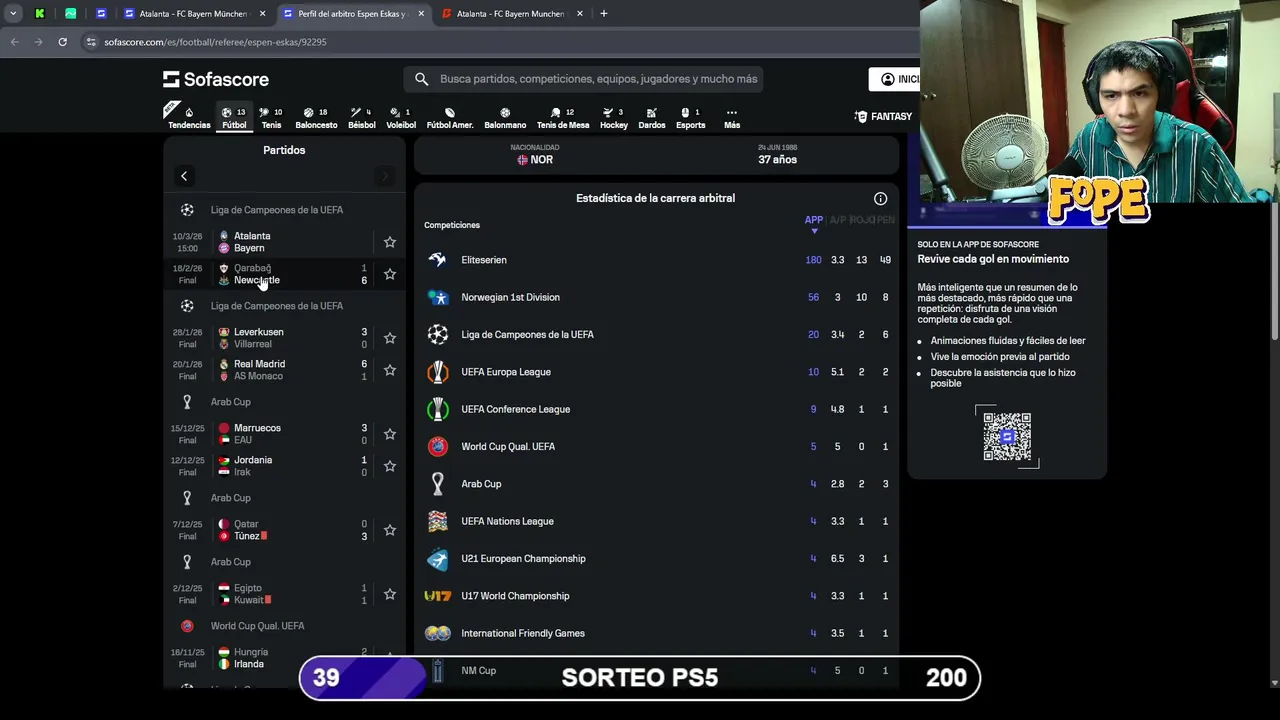Click the Iniciar sesión button
The width and height of the screenshot is (1280, 720).
click(895, 79)
